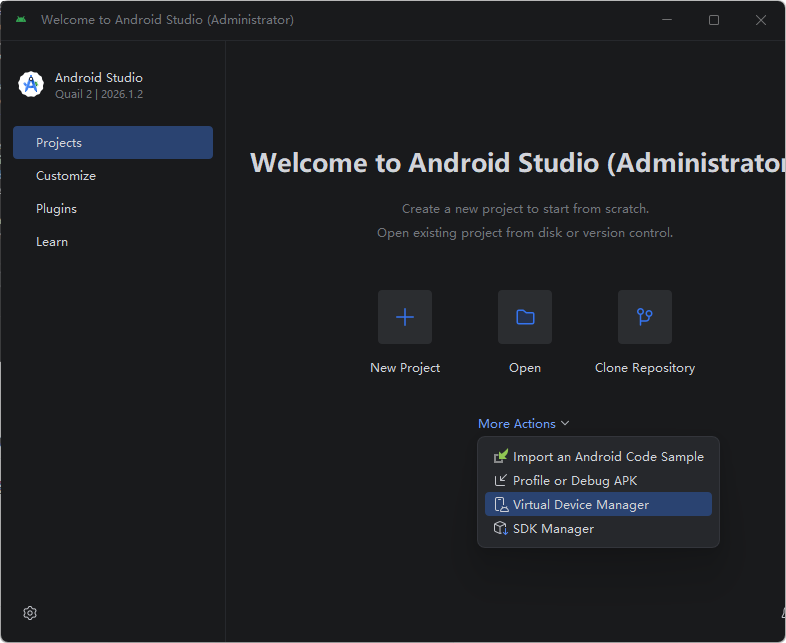Click the version text Quail 2 | 2026.1.2

(99, 94)
